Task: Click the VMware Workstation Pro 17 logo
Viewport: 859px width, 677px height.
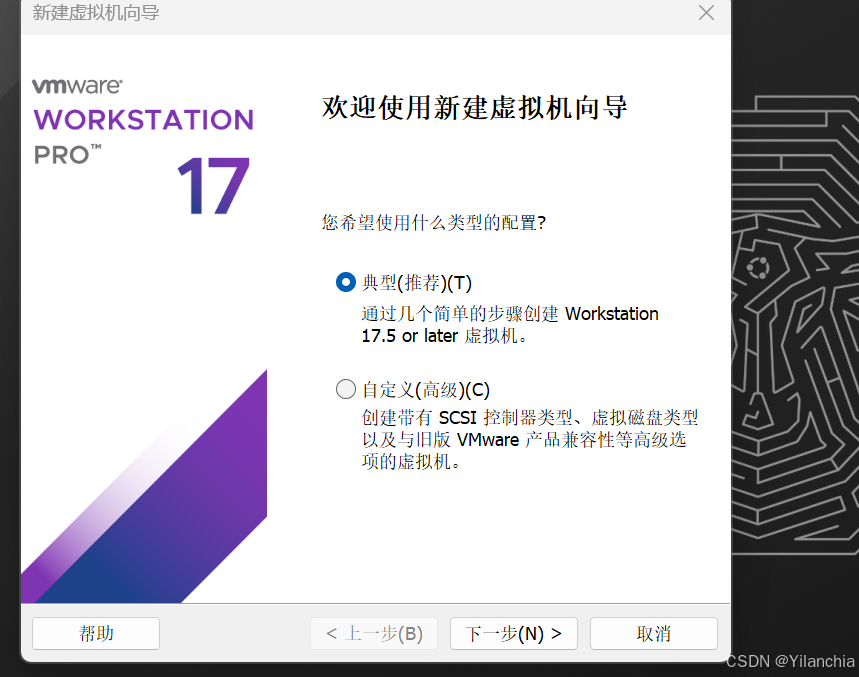Action: (143, 146)
